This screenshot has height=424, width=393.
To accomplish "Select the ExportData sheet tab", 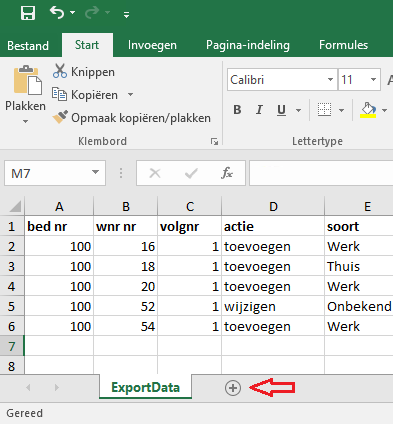I will coord(145,387).
